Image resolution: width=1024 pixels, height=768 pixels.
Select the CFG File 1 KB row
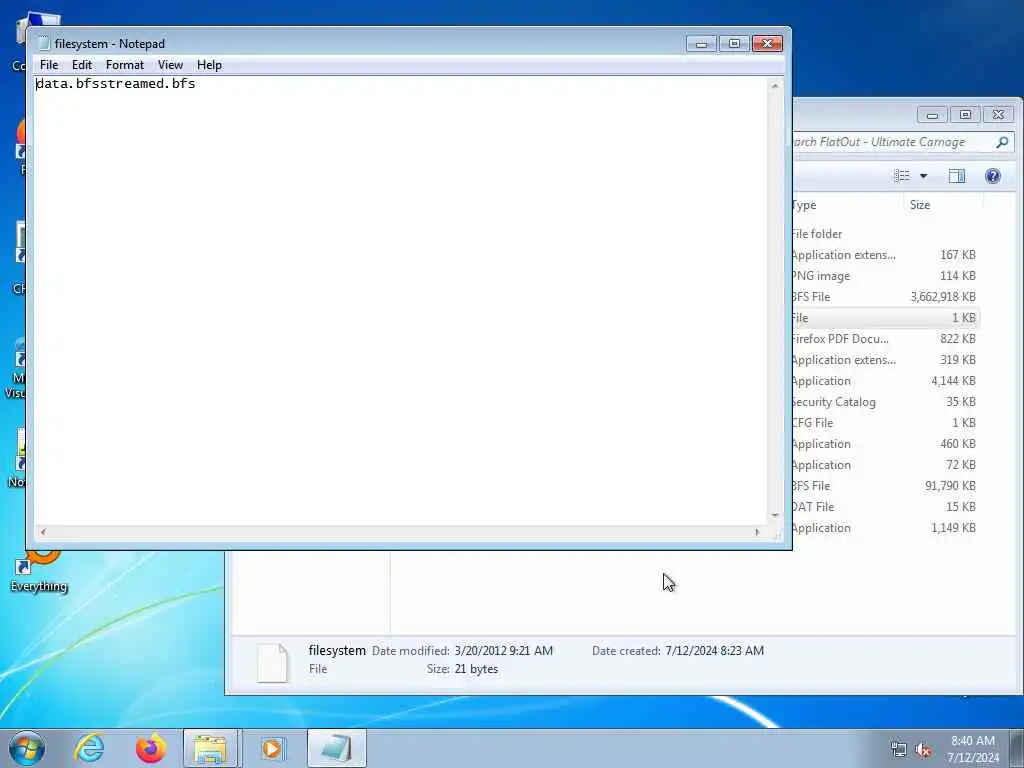(x=886, y=423)
